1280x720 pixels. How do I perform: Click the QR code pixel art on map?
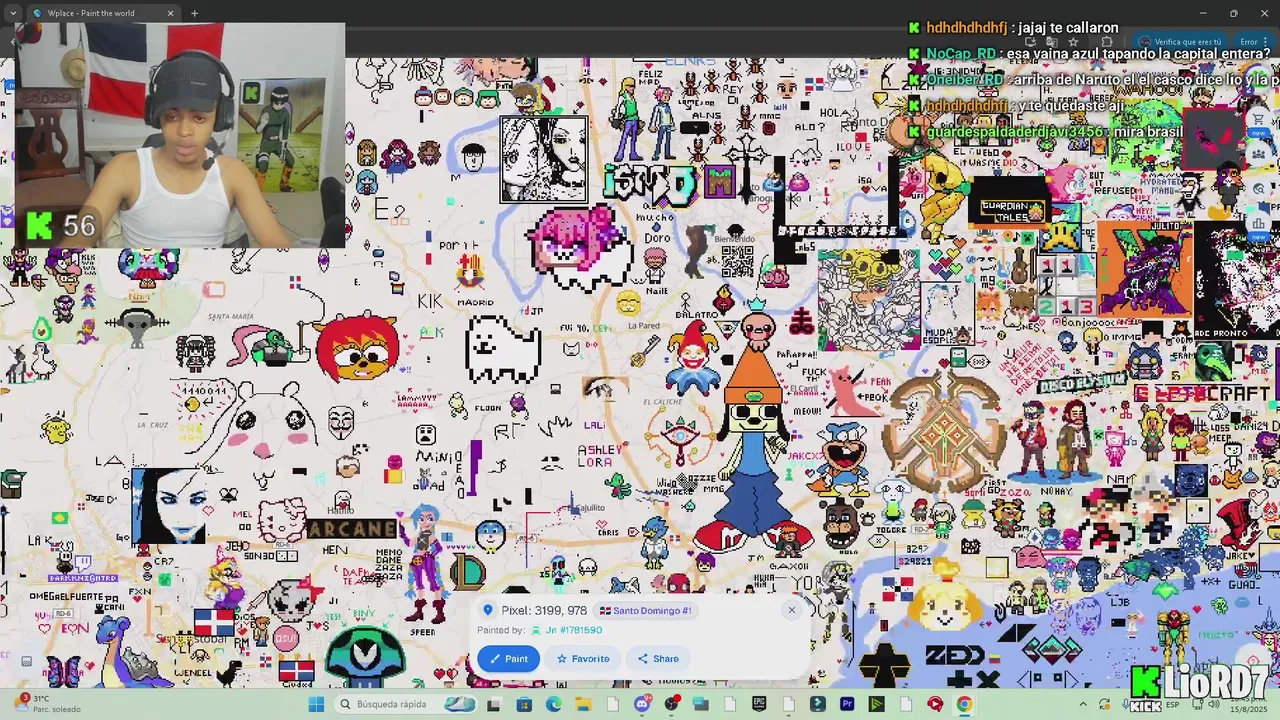click(x=737, y=261)
